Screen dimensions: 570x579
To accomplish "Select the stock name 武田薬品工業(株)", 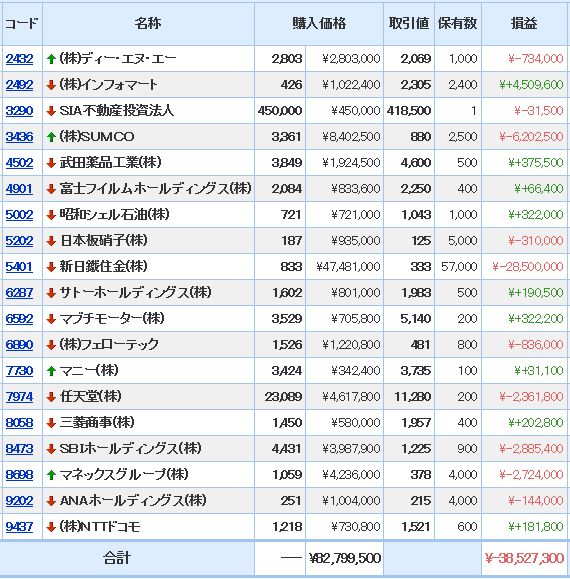I will [x=110, y=162].
